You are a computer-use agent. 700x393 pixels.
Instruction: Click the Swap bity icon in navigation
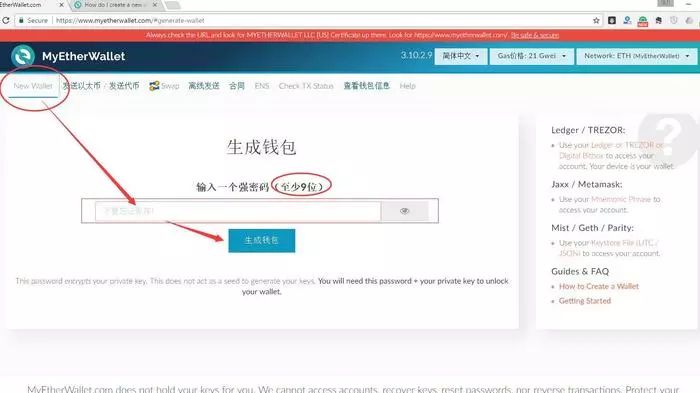pyautogui.click(x=154, y=86)
